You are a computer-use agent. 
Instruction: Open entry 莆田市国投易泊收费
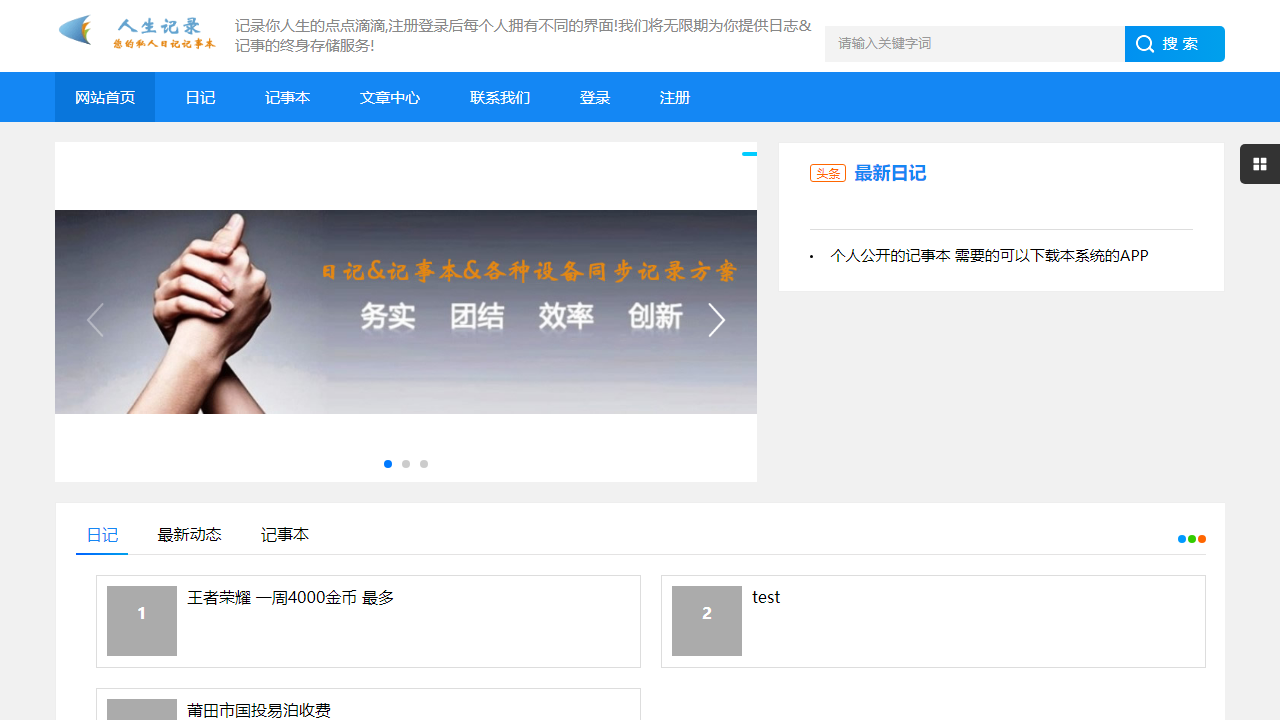pos(259,710)
